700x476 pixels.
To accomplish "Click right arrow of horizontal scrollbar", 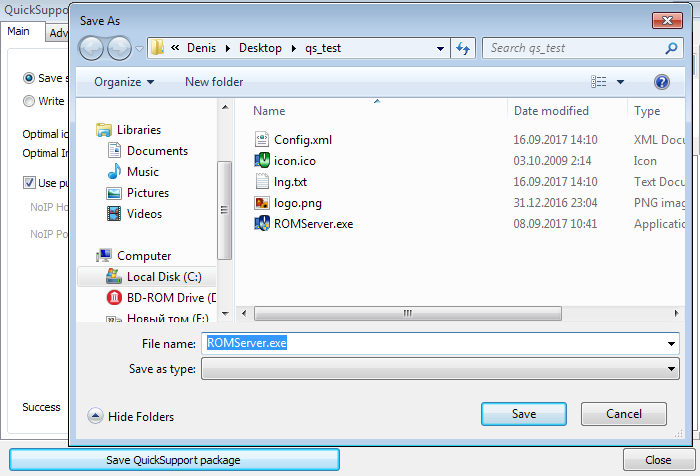I will 677,313.
